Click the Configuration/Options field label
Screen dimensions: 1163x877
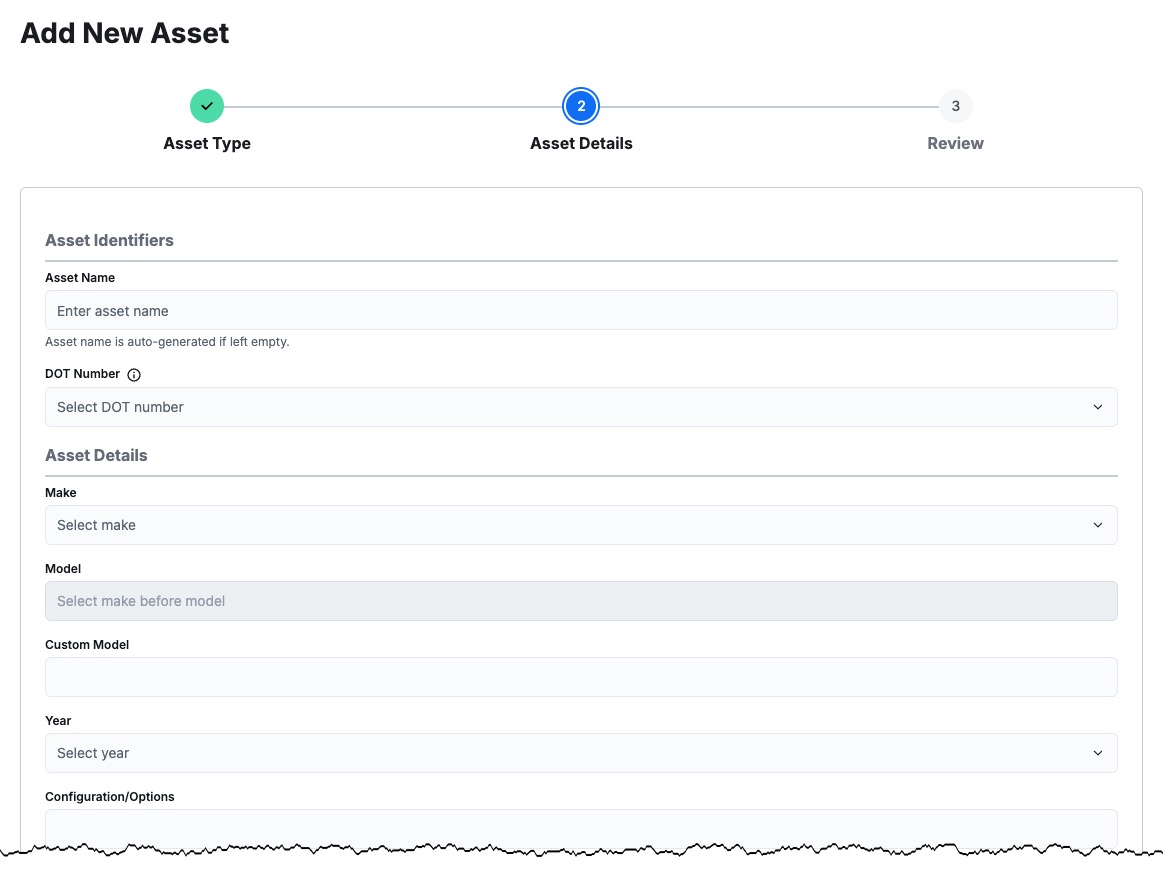pos(110,797)
